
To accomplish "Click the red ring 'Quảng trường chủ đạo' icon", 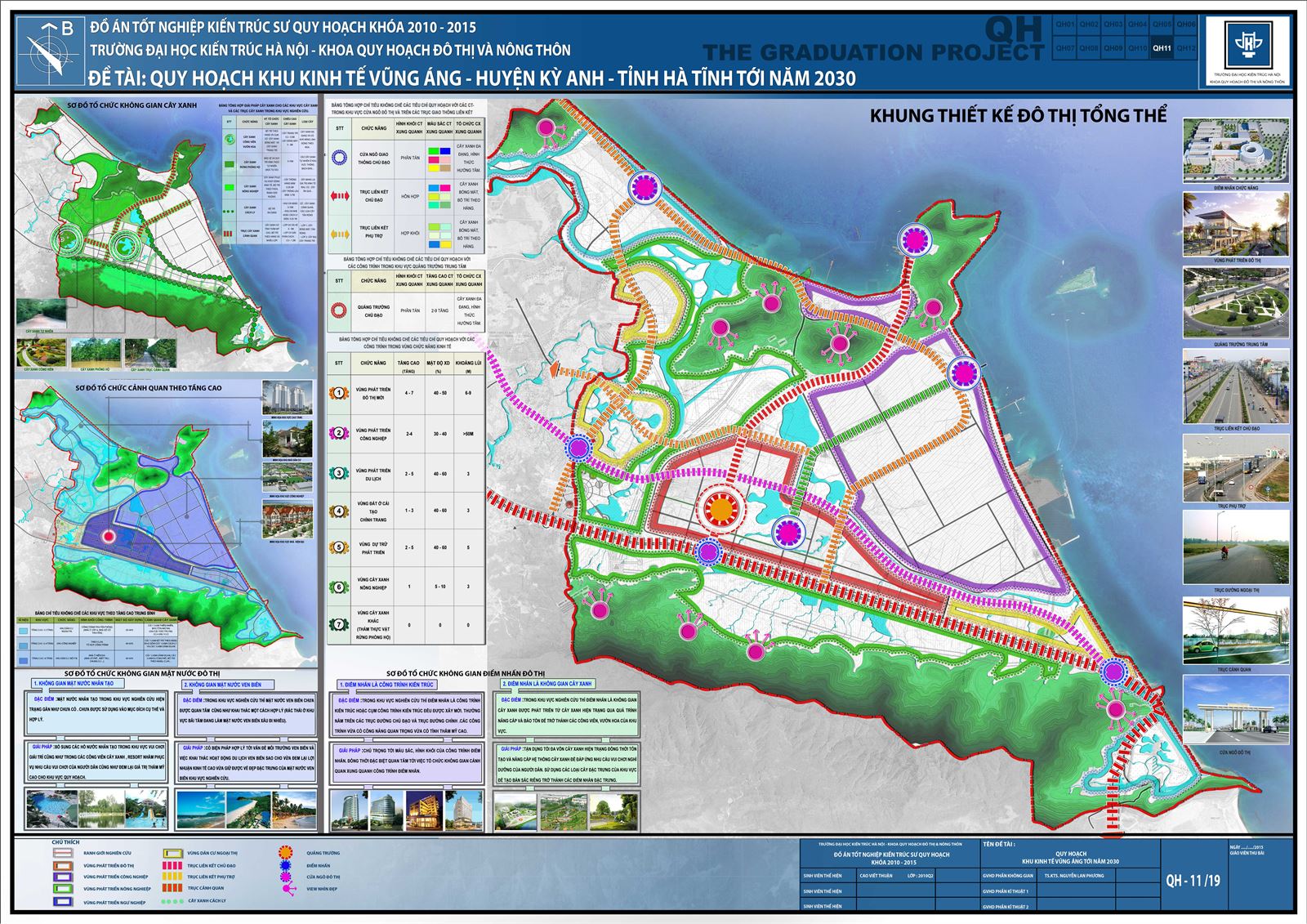I will pyautogui.click(x=340, y=310).
